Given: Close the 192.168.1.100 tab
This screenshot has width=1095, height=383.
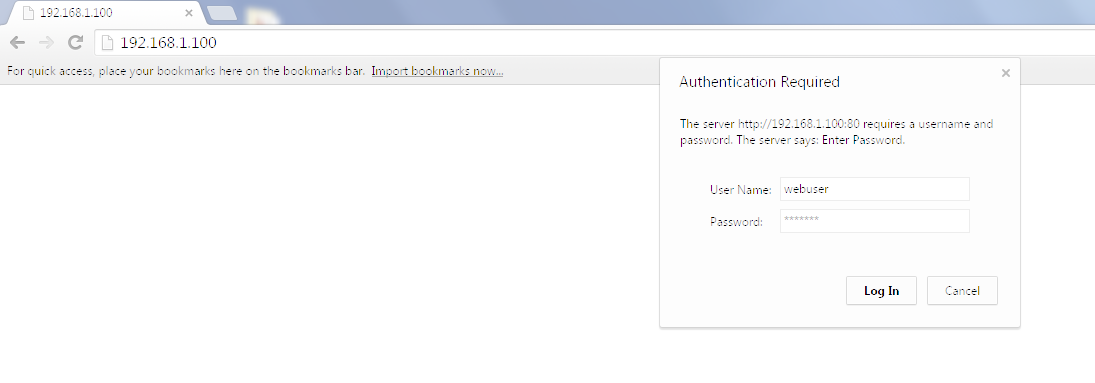Looking at the screenshot, I should (x=189, y=13).
